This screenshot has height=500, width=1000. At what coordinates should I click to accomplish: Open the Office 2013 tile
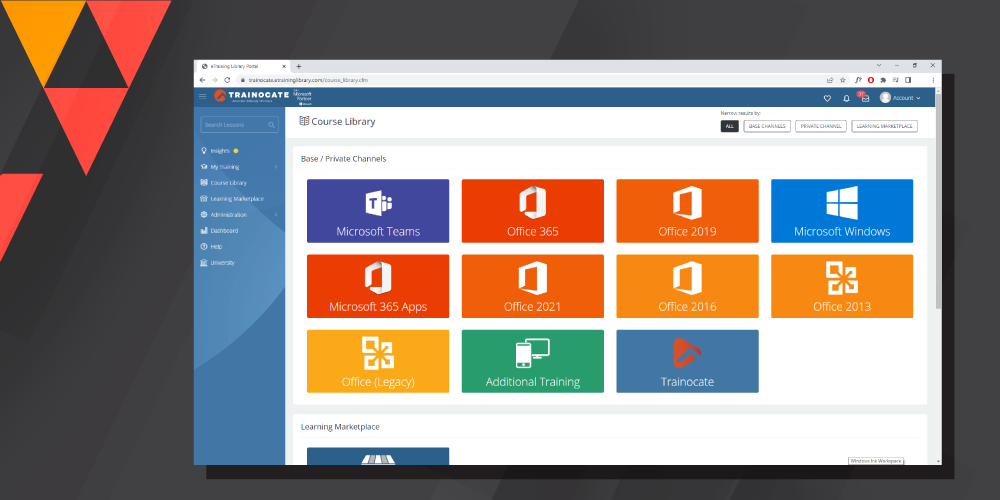point(842,286)
